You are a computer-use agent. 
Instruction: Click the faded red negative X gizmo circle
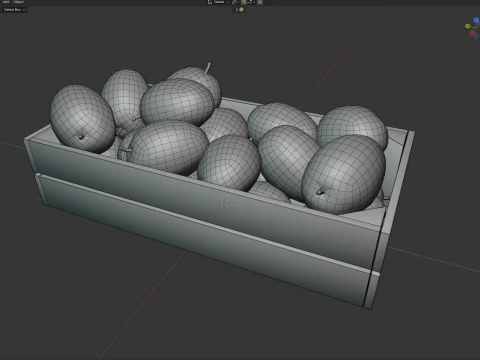point(472,33)
